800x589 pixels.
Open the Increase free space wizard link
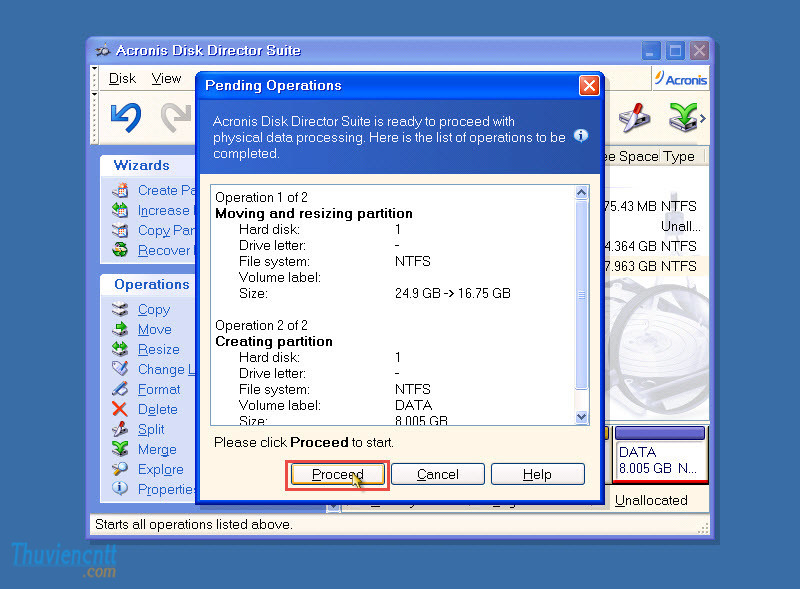[x=166, y=210]
